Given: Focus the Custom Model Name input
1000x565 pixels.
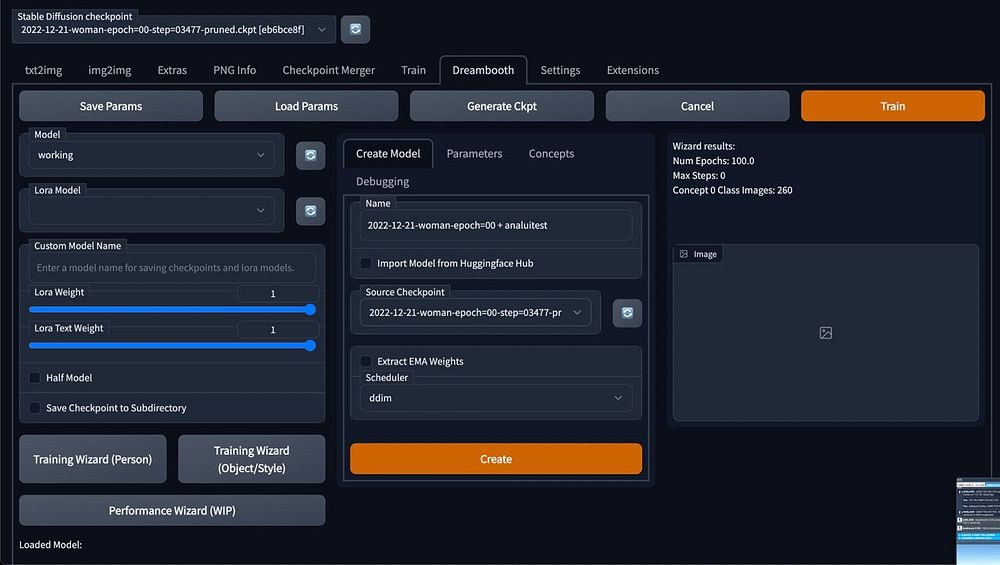Looking at the screenshot, I should pos(172,268).
